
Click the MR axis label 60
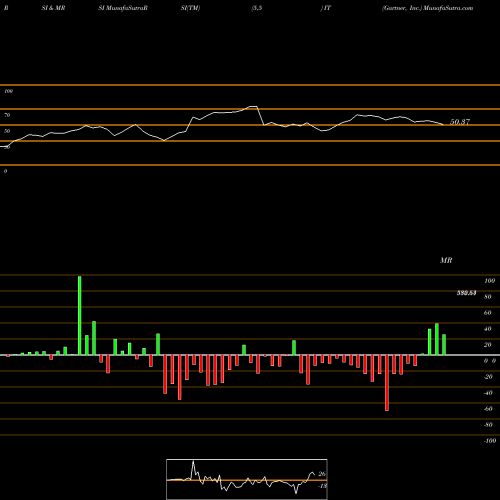(488, 313)
